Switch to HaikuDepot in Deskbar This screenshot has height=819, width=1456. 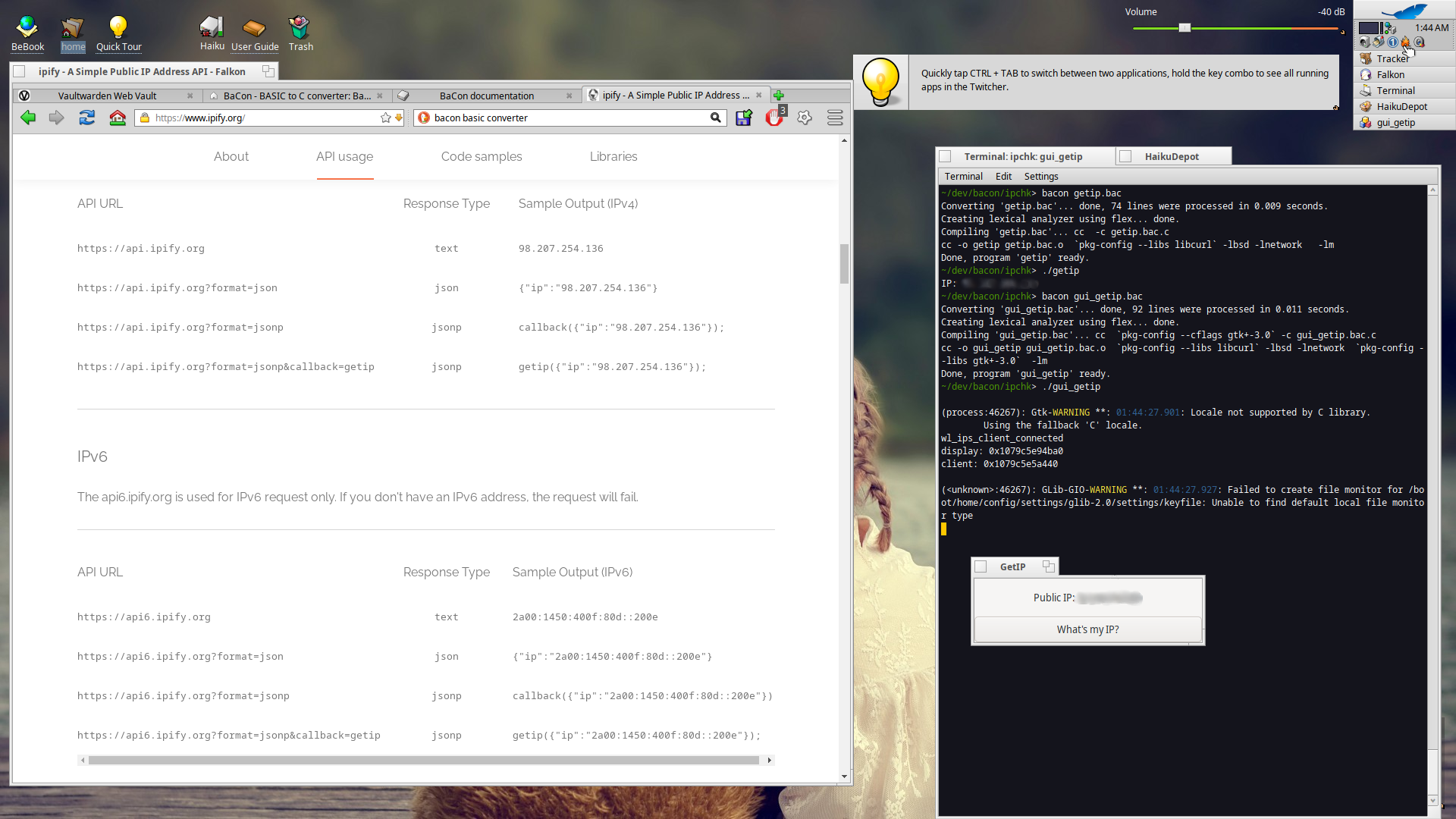(x=1404, y=106)
